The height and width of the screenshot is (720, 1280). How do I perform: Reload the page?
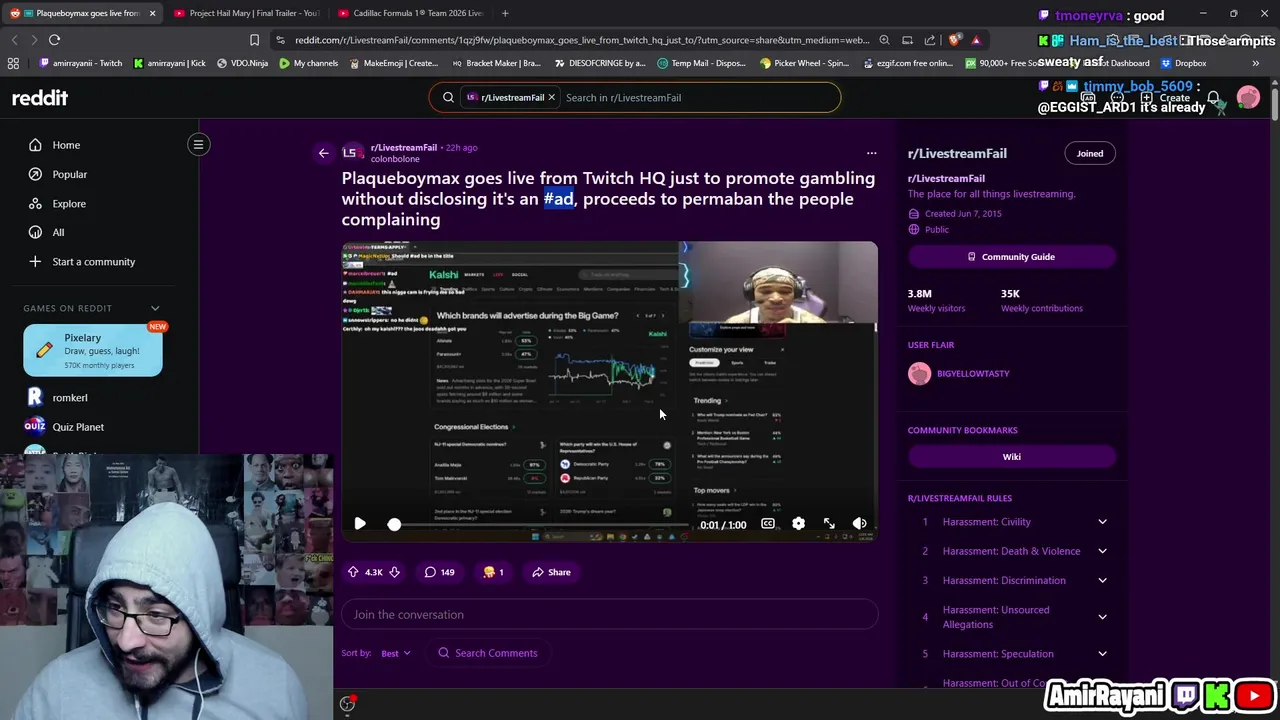coord(54,40)
